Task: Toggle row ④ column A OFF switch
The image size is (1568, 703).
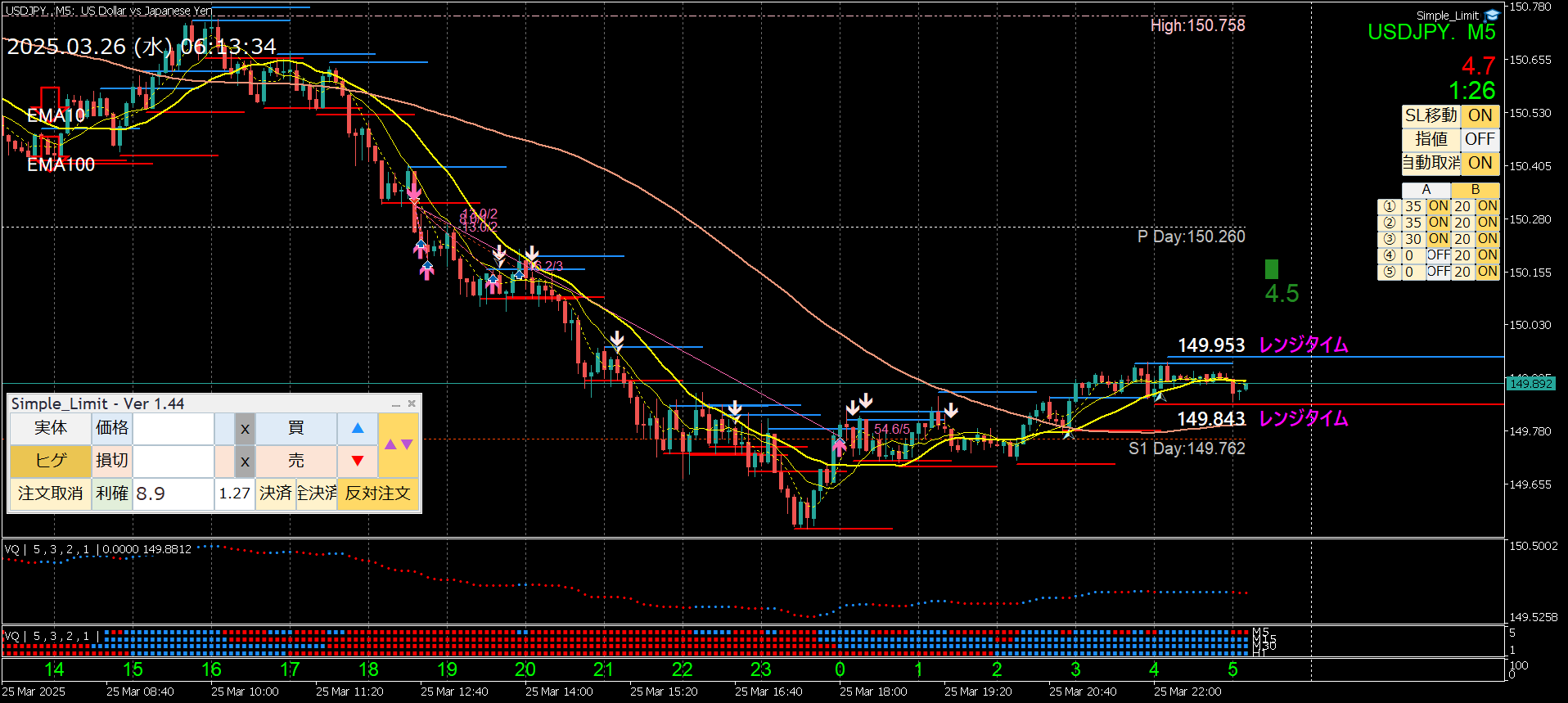Action: click(x=1438, y=255)
